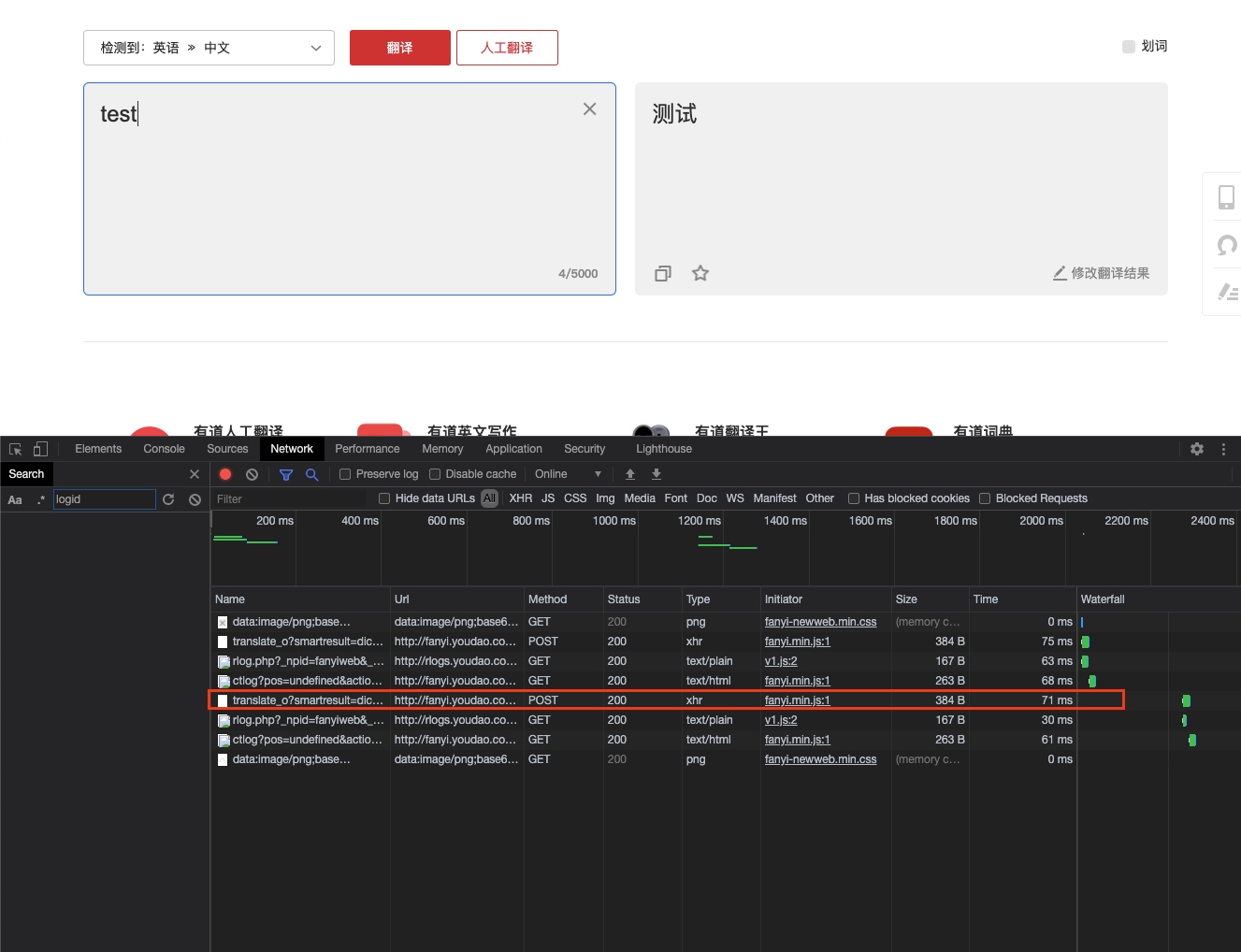Filter requests by JS
Screen dimensions: 1241x952
tap(548, 498)
